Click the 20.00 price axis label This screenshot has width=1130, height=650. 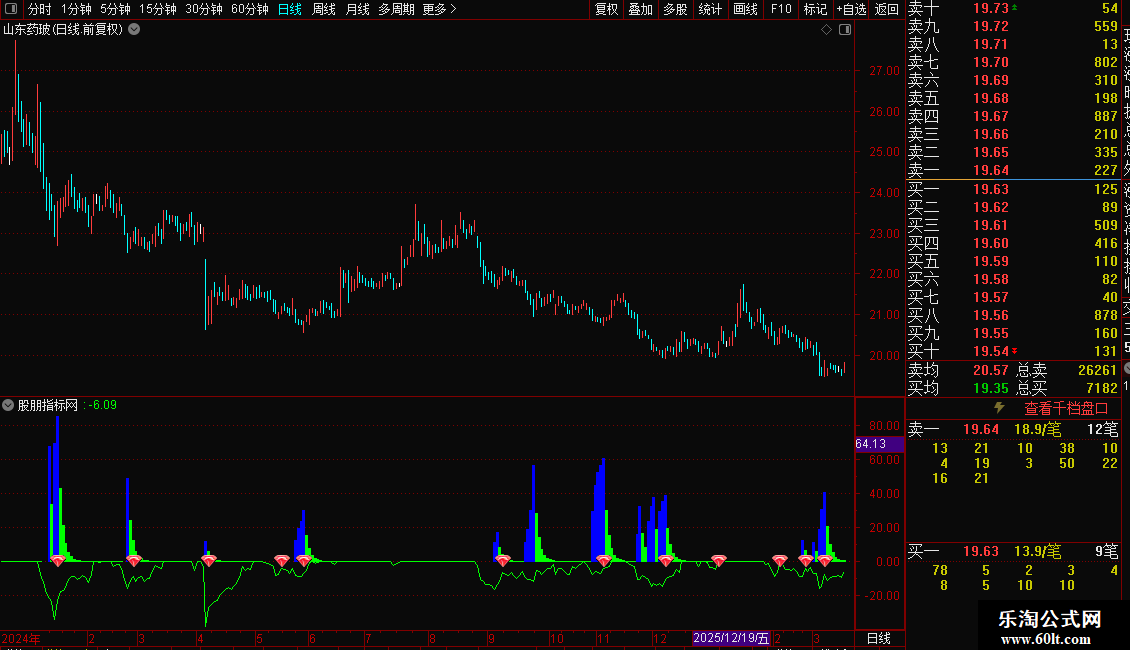pos(884,355)
